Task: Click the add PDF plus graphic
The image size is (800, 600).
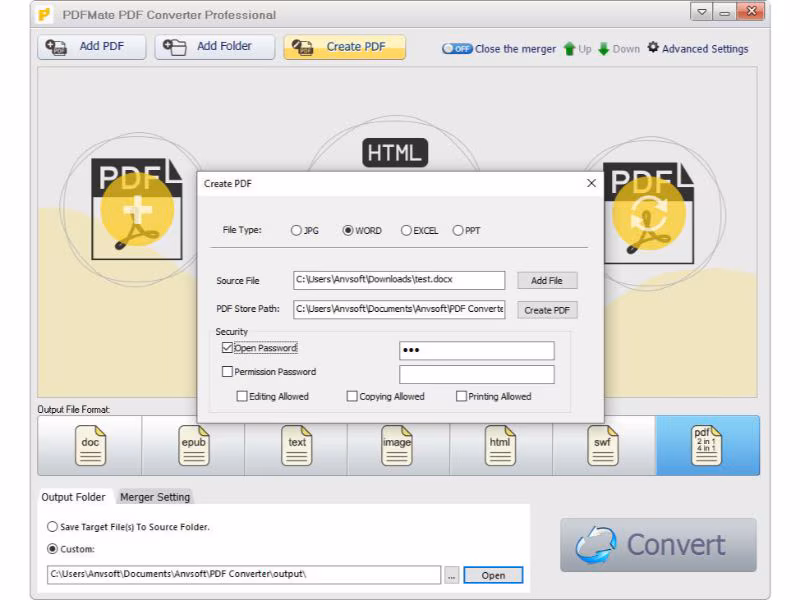Action: click(x=137, y=209)
